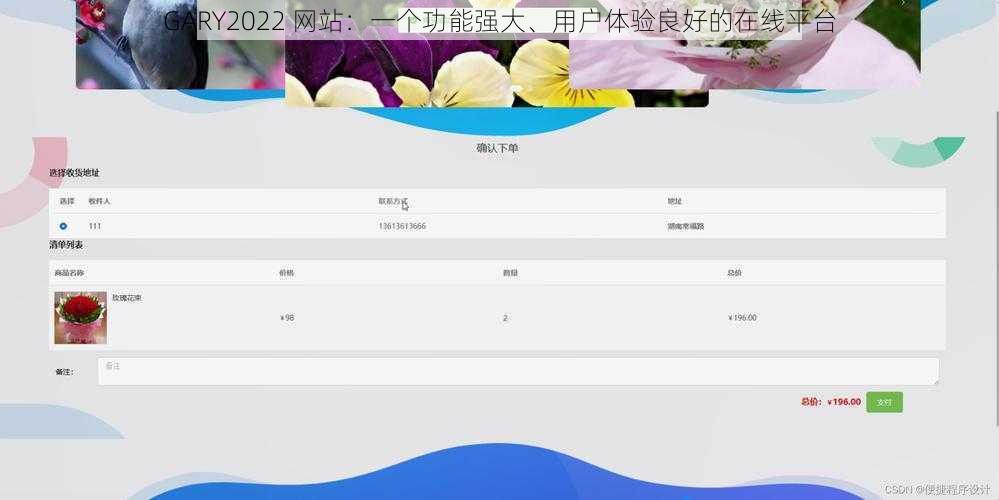Image resolution: width=999 pixels, height=500 pixels.
Task: Open the 玫瑰花束 rose bouquet product thumbnail
Action: coord(80,318)
